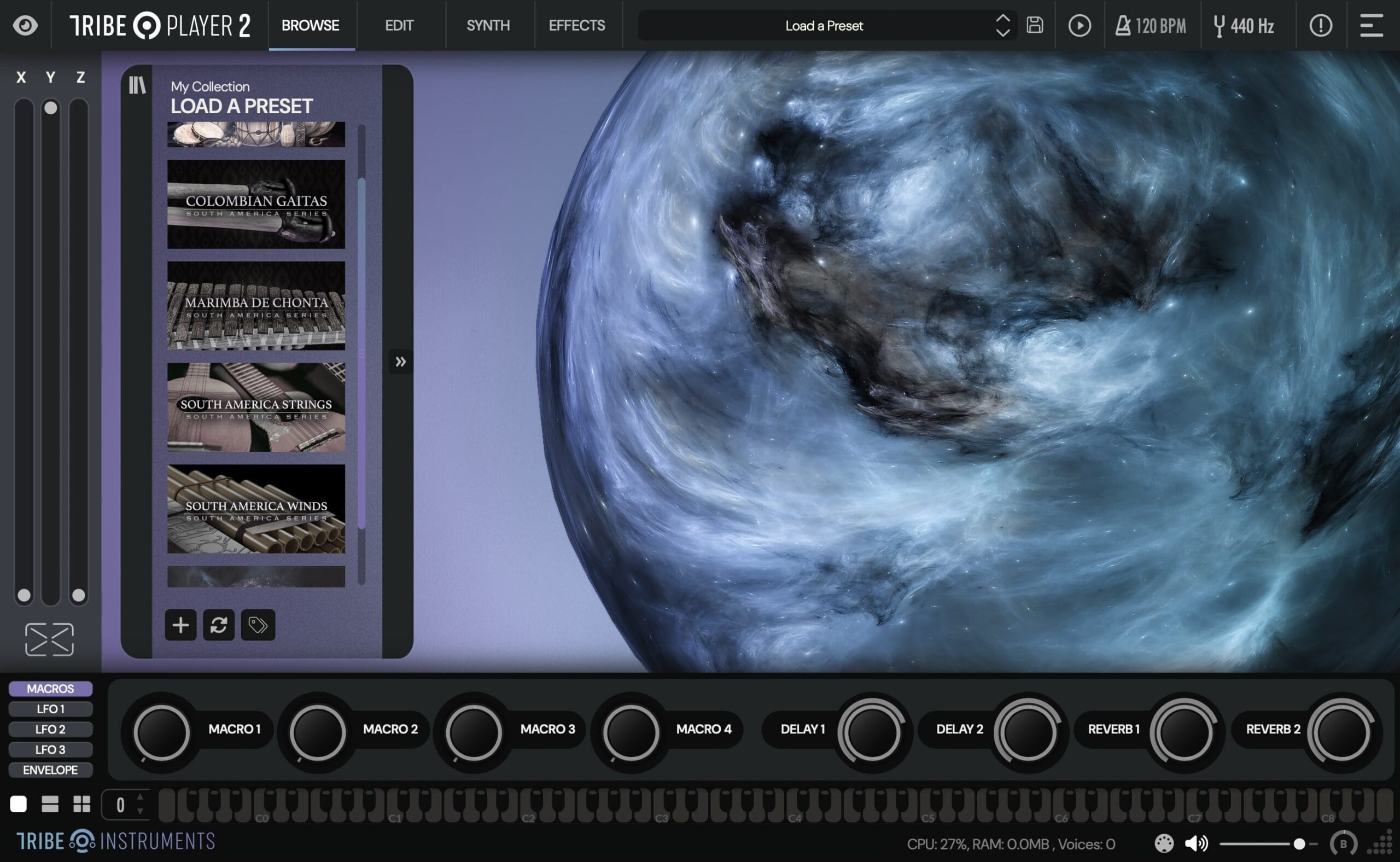Switch to the LFO 2 panel
The width and height of the screenshot is (1400, 862).
click(x=50, y=729)
